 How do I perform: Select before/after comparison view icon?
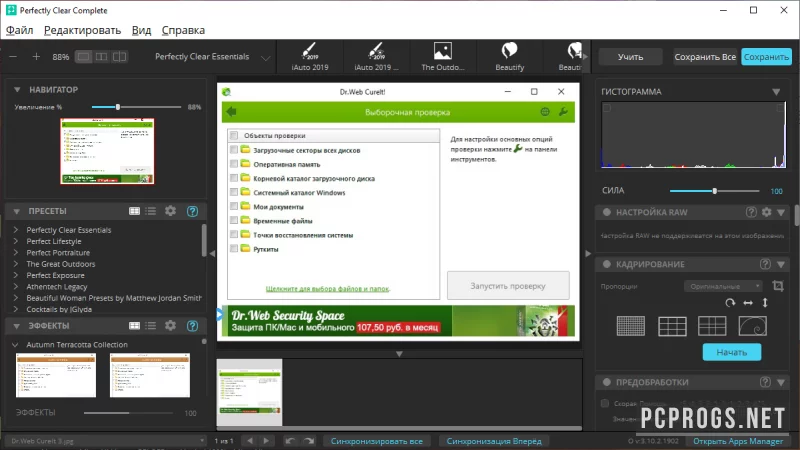pos(119,57)
